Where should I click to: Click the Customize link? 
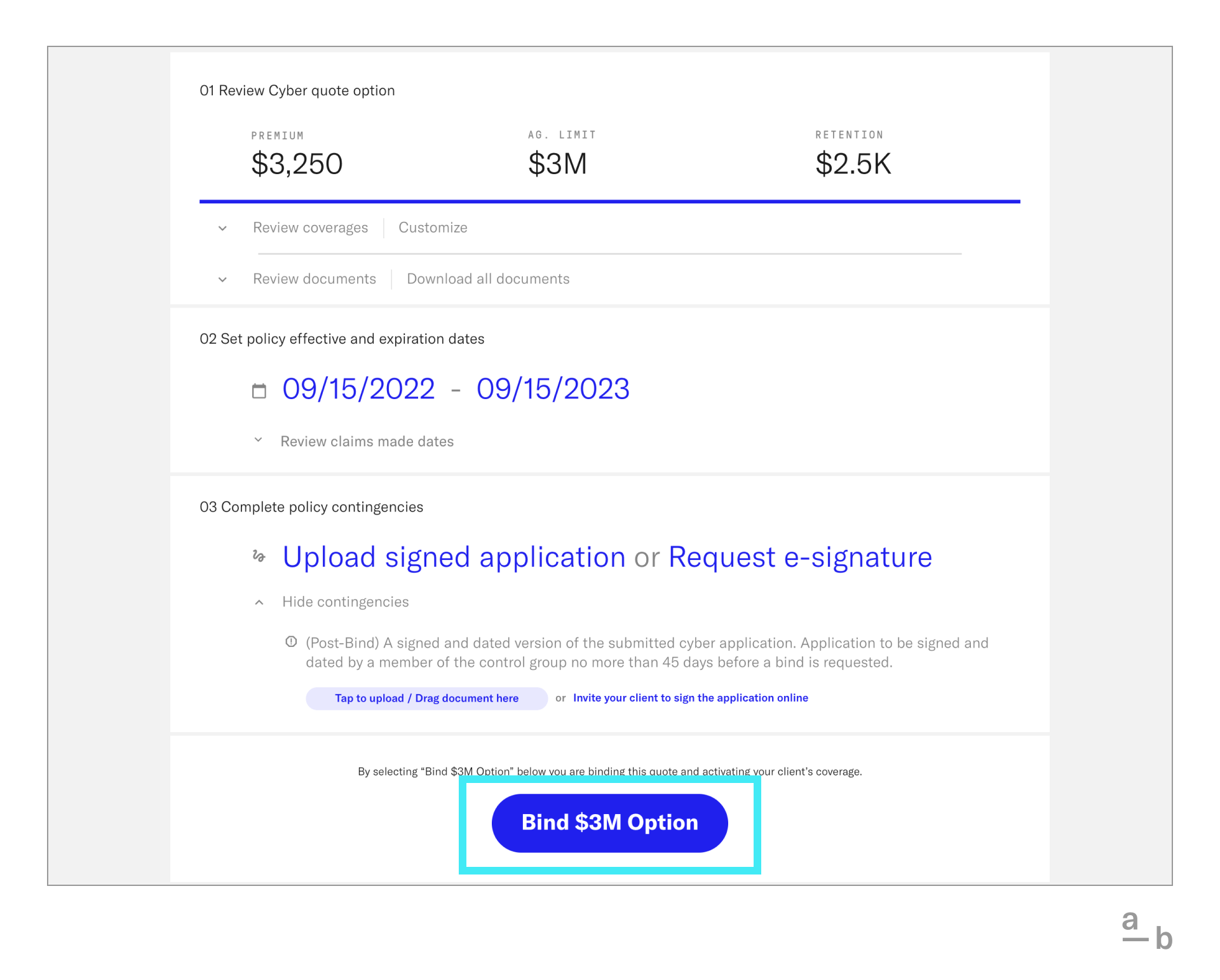click(433, 228)
